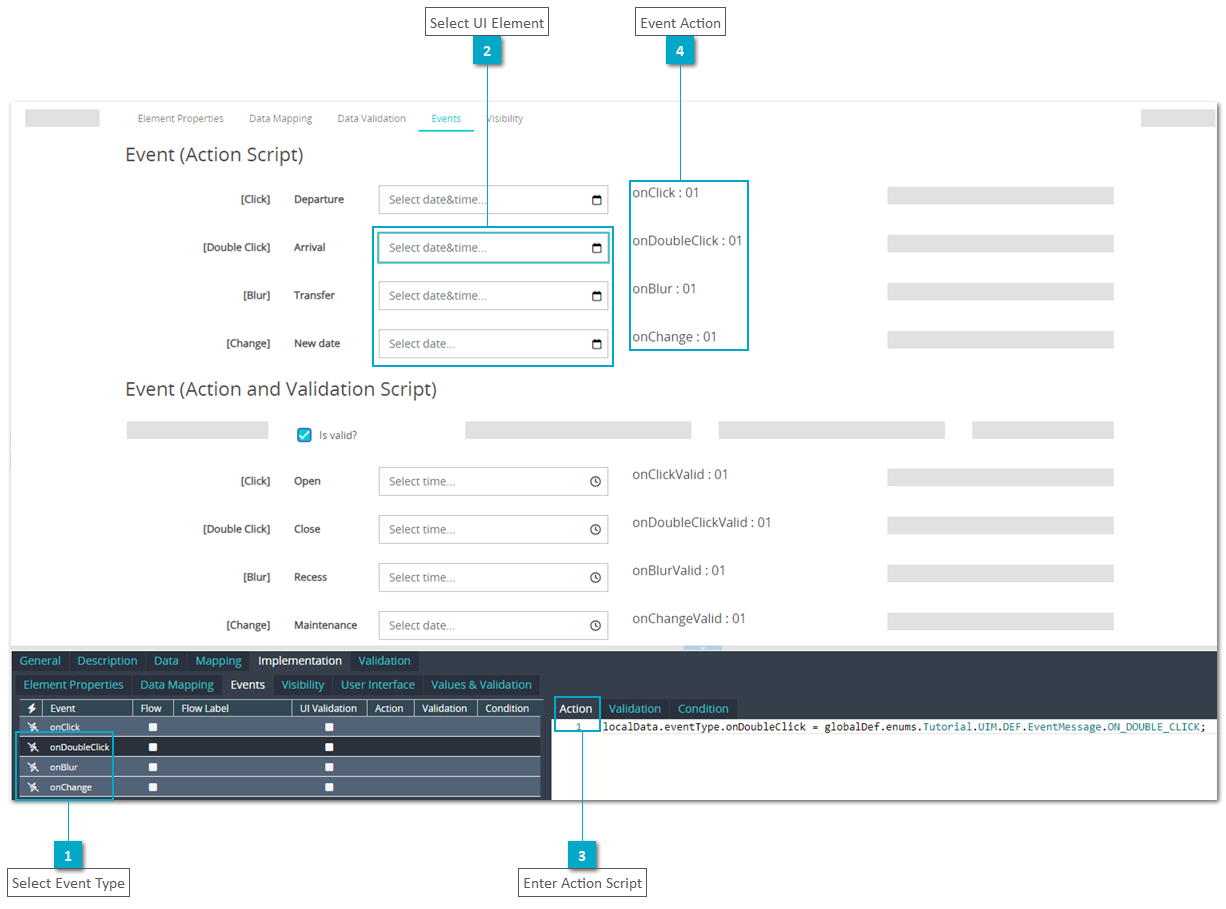Click the 'onClick : 01' text
This screenshot has height=909, width=1226.
click(666, 193)
